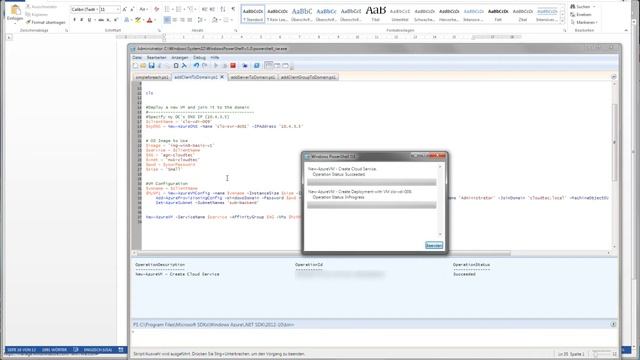Apply the Titel style in Word
This screenshot has width=640, height=360.
(376, 14)
